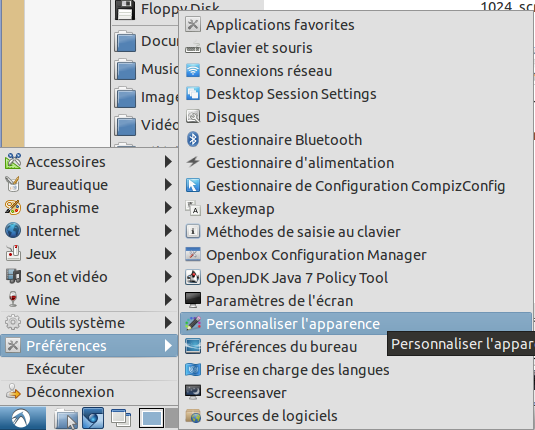The height and width of the screenshot is (430, 535).
Task: Select Personnaliser l'apparence menu entry
Action: (356, 324)
